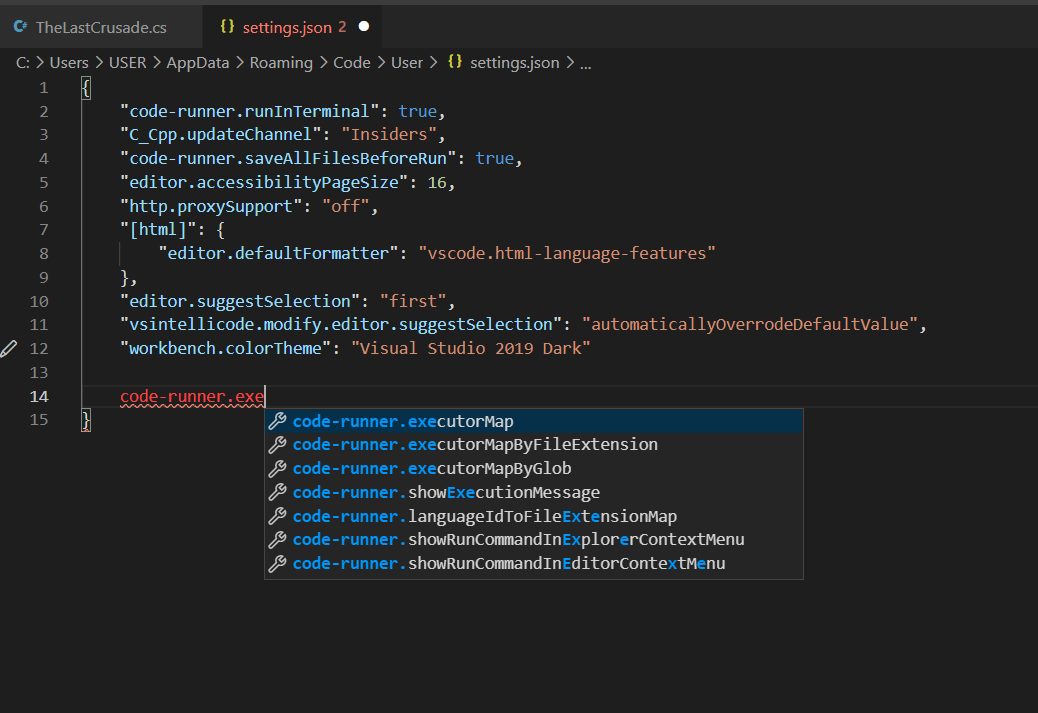Open the 'Roaming' breadcrumb segment

coord(281,63)
